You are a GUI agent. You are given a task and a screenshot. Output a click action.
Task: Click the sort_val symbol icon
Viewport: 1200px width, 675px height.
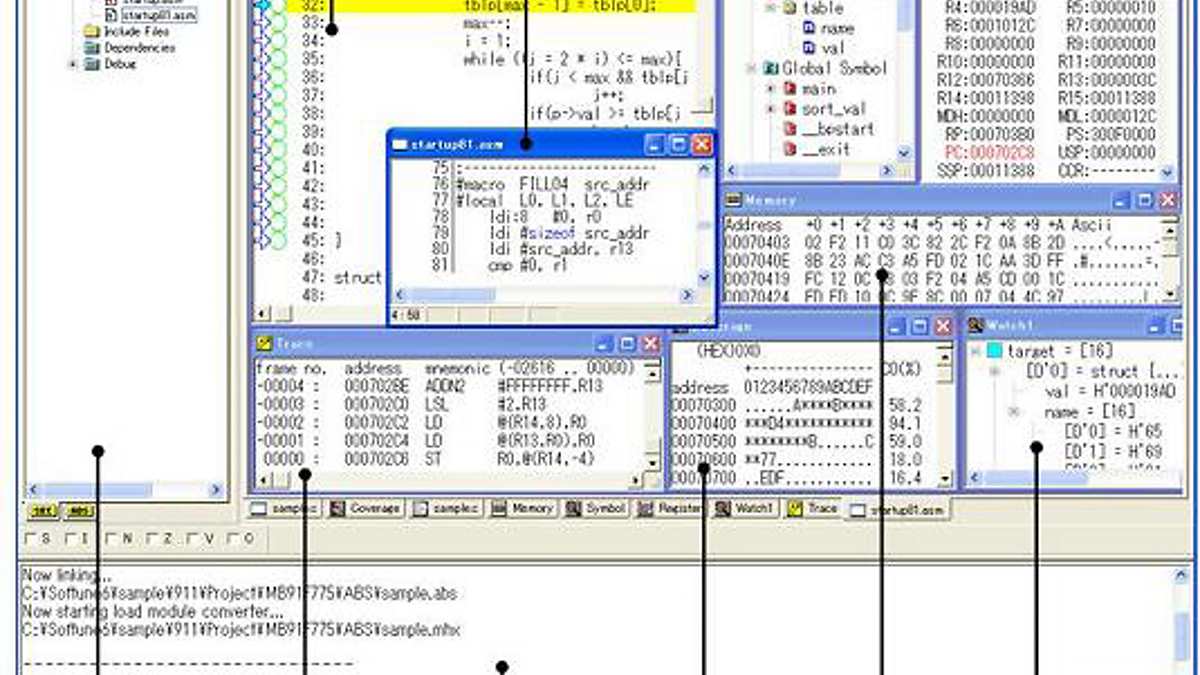(790, 109)
